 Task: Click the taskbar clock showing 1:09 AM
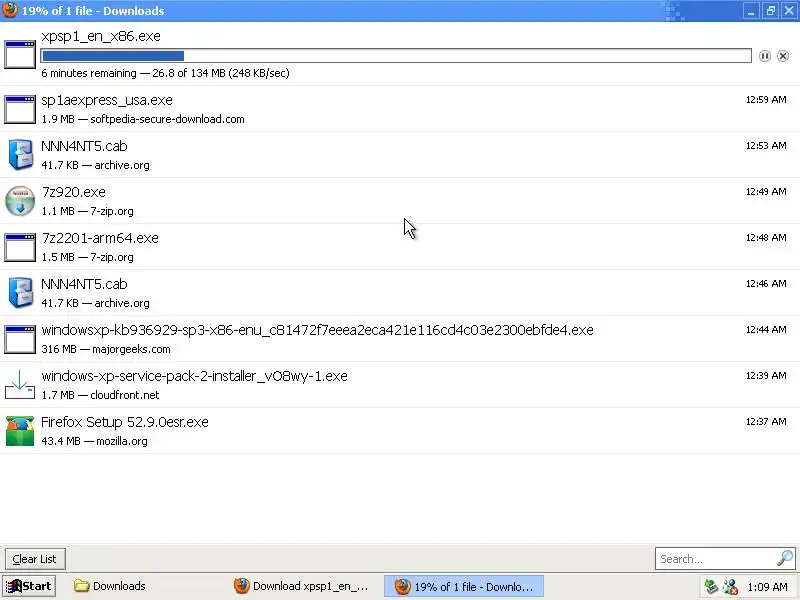(767, 587)
